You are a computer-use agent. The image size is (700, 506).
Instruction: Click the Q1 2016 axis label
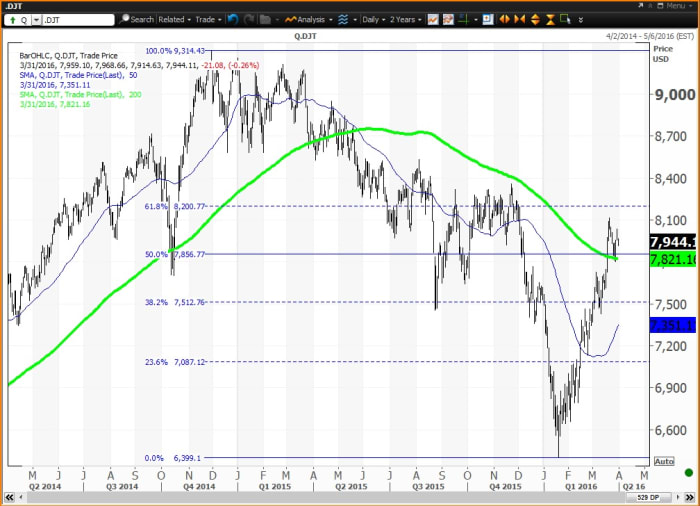[x=581, y=486]
